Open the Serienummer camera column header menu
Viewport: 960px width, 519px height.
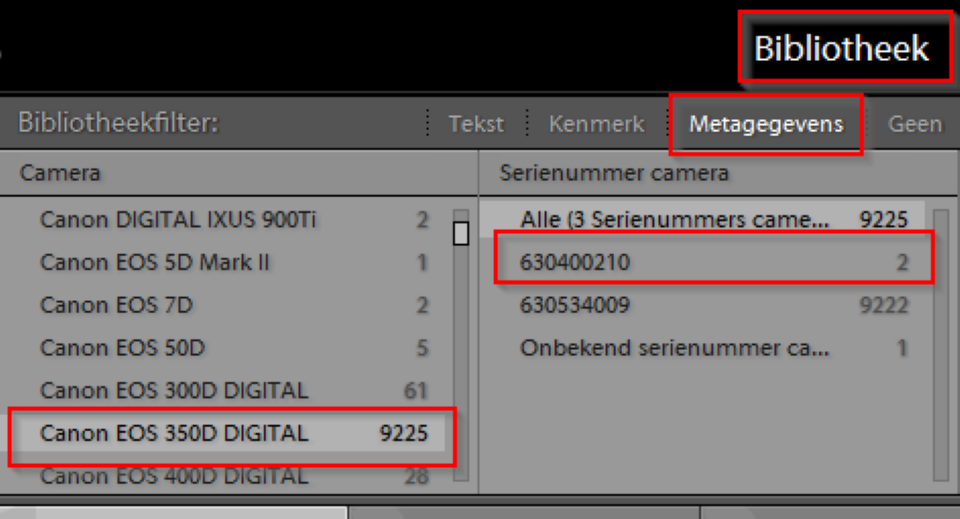[x=718, y=173]
